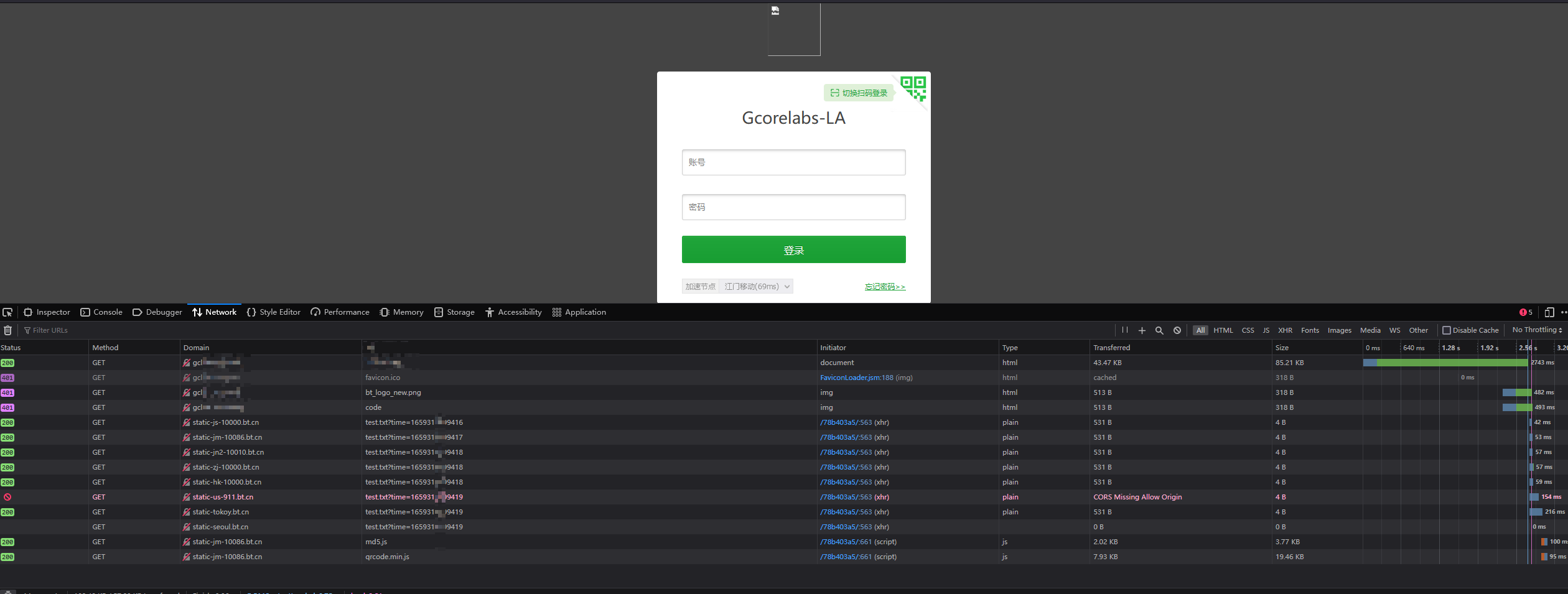Filter requests by Images

pos(1340,330)
